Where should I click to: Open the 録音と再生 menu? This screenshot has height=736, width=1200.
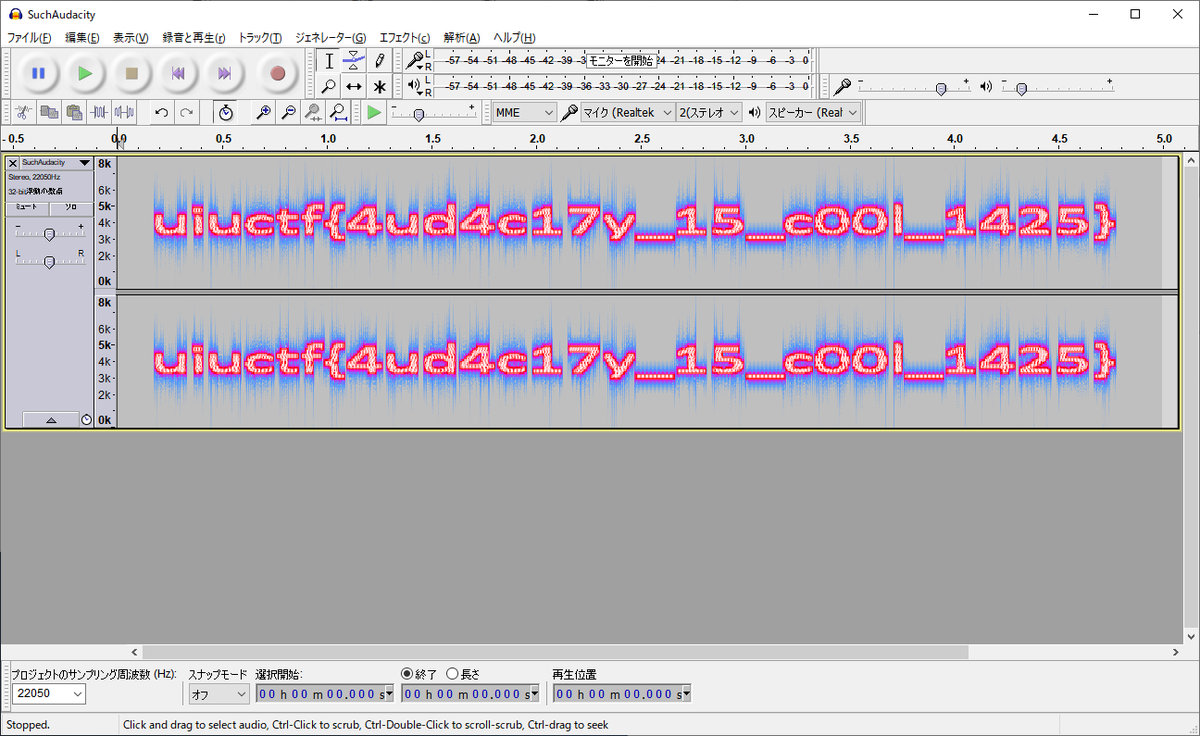[194, 37]
